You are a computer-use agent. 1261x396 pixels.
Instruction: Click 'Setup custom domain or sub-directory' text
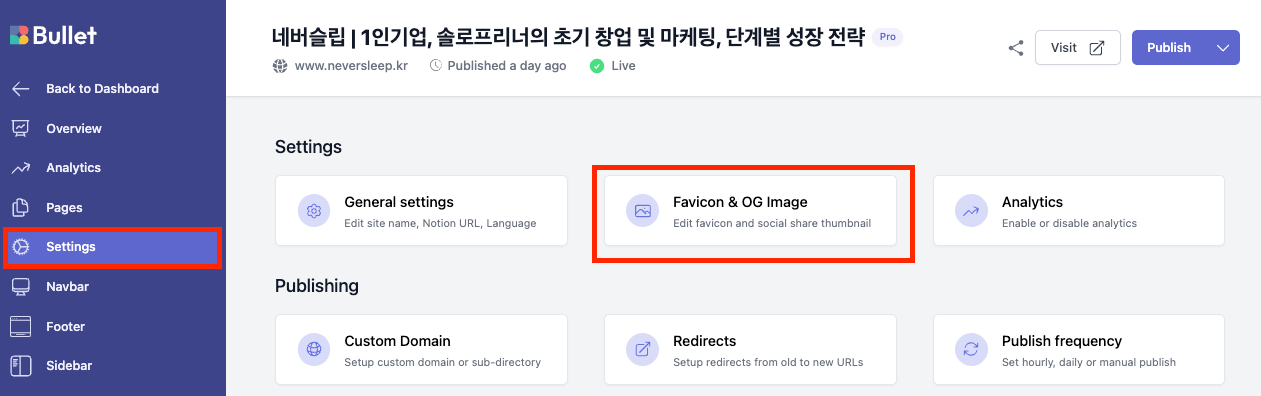(x=442, y=362)
